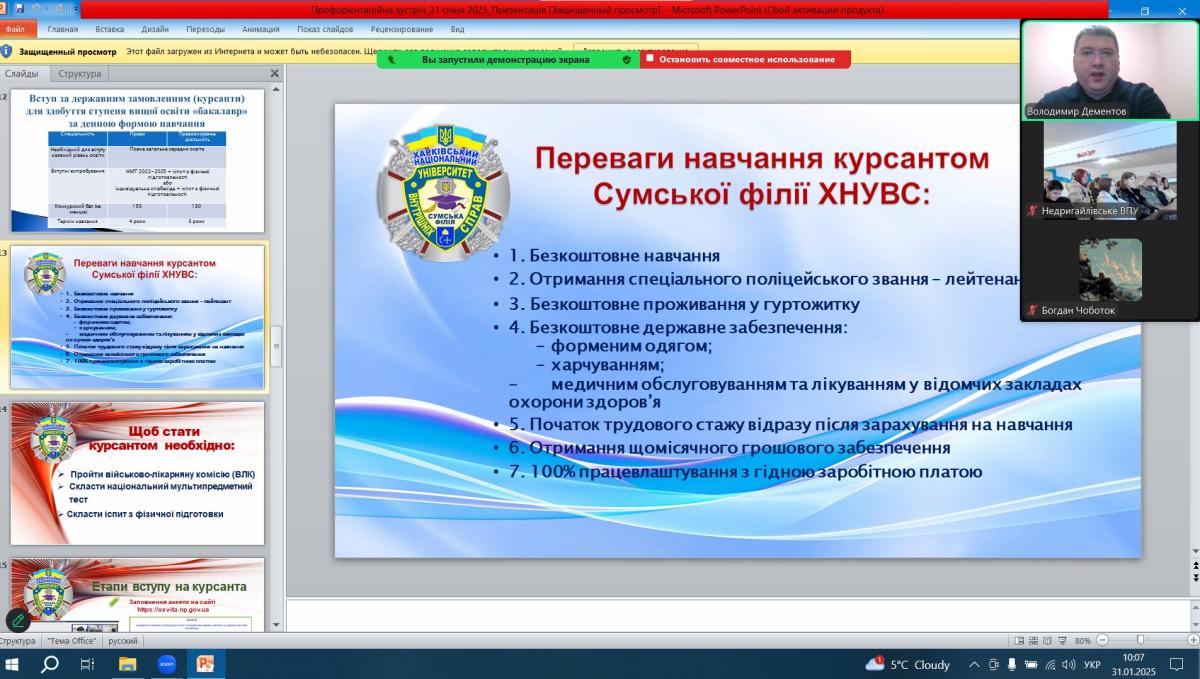
Task: Close the slides thumbnail pane
Action: 275,74
